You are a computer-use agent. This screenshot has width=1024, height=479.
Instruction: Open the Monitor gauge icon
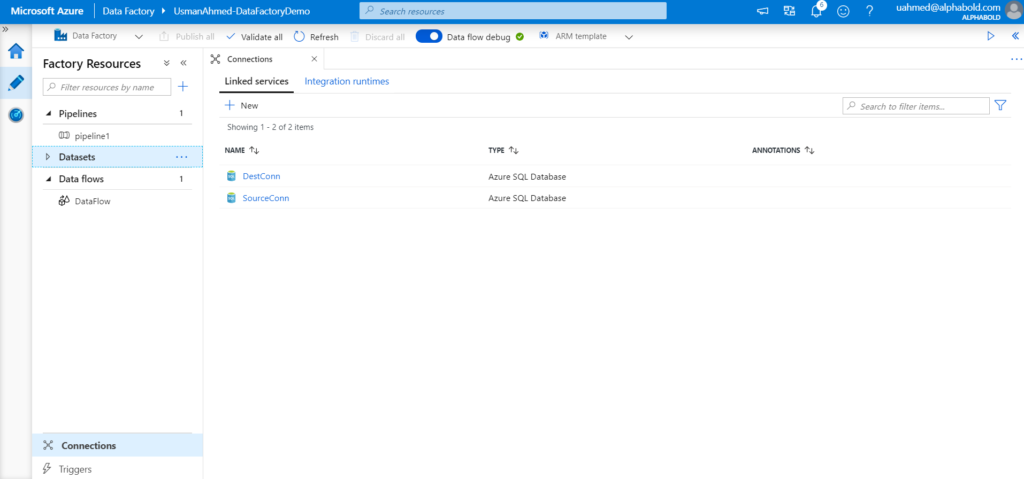tap(16, 115)
